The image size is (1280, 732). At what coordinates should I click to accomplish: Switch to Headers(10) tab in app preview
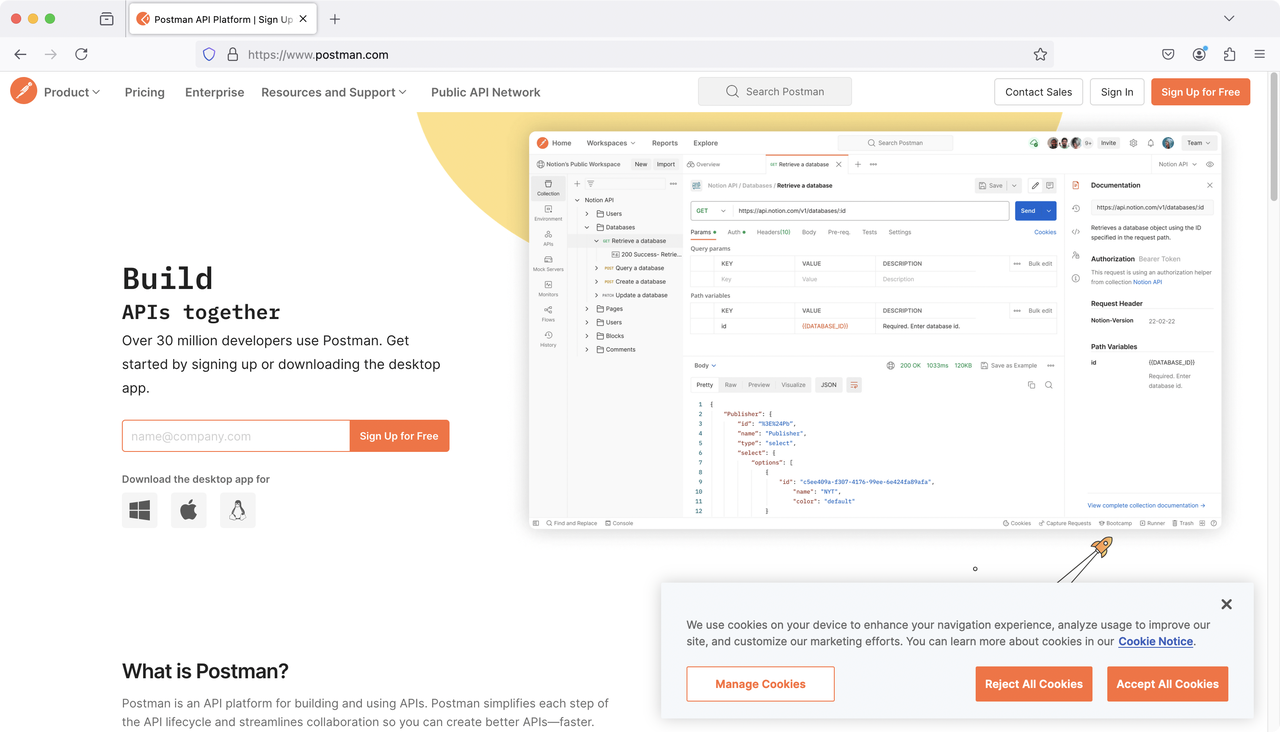773,232
